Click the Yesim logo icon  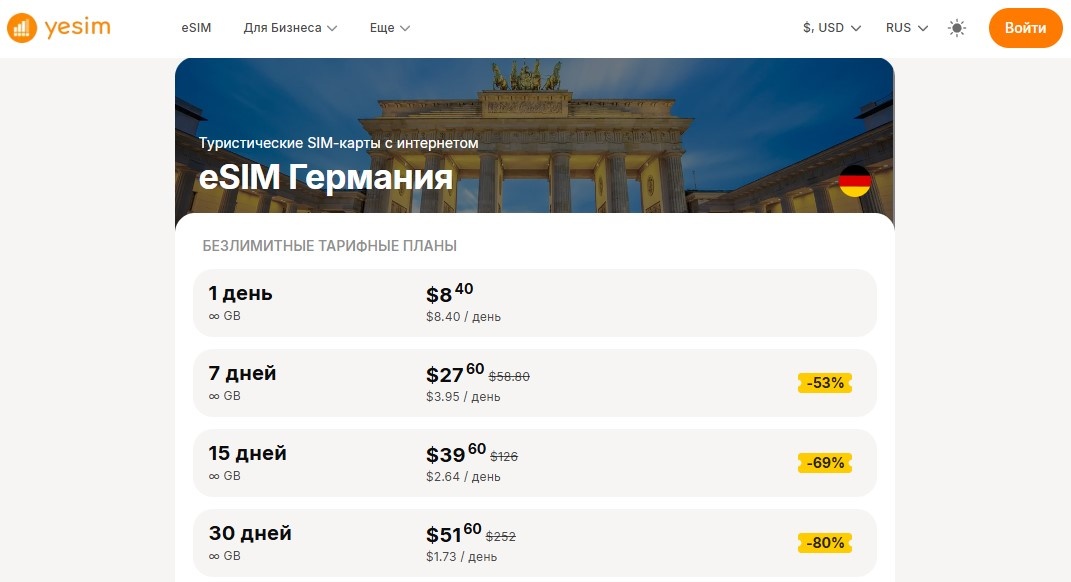[21, 27]
